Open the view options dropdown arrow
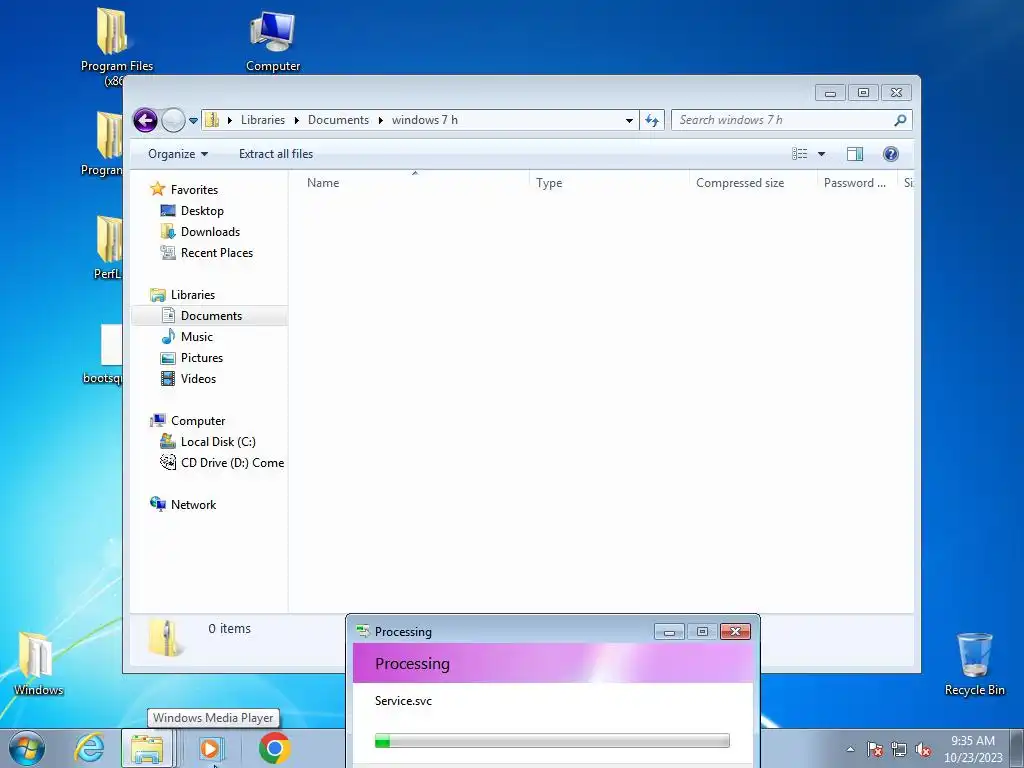The width and height of the screenshot is (1024, 768). 822,154
